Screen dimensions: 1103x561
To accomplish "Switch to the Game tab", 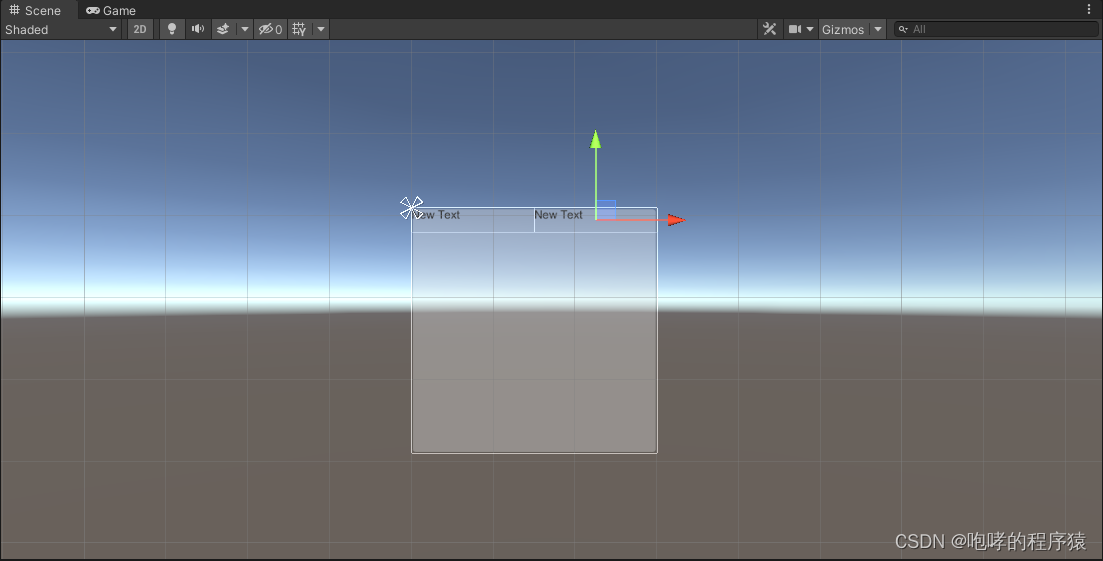I will [x=110, y=10].
